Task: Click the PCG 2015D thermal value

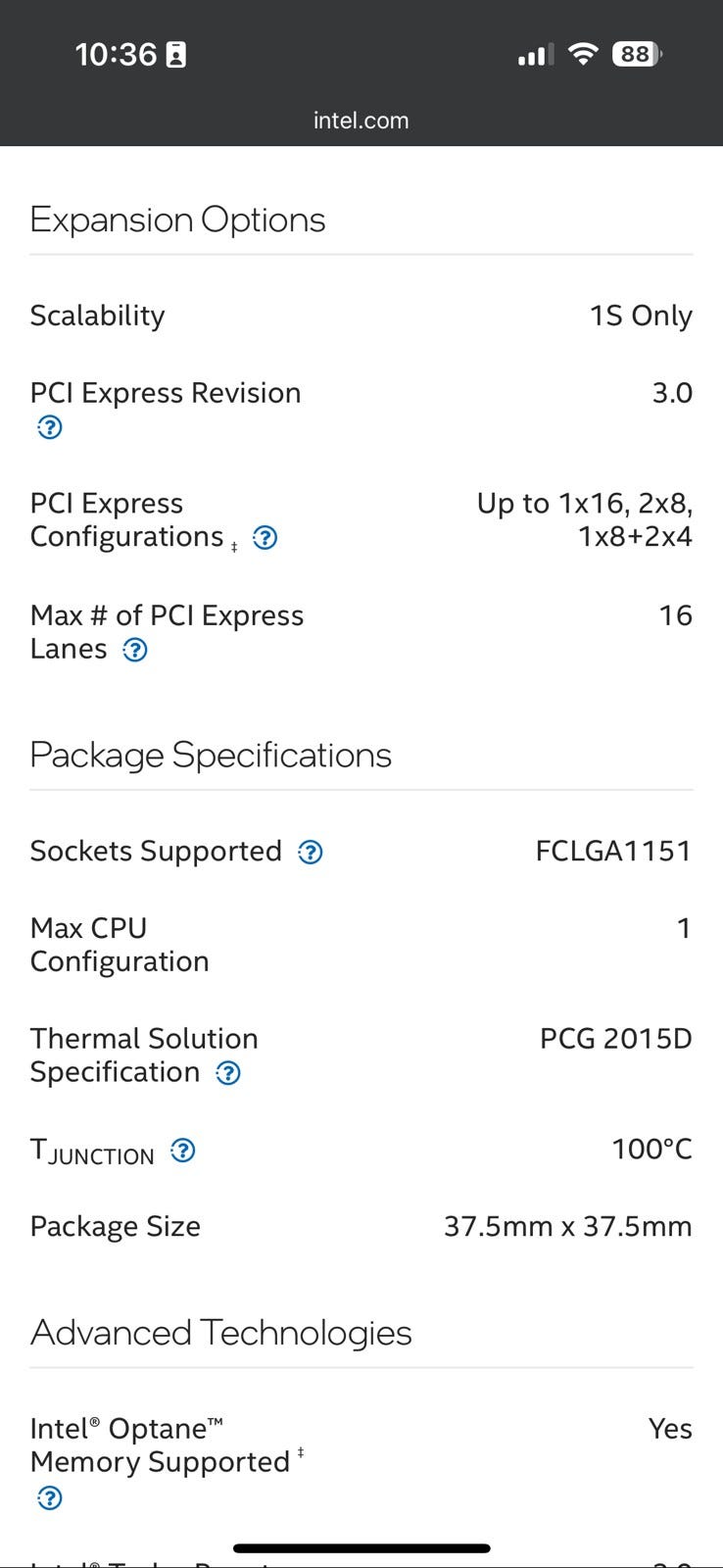Action: pos(615,1039)
